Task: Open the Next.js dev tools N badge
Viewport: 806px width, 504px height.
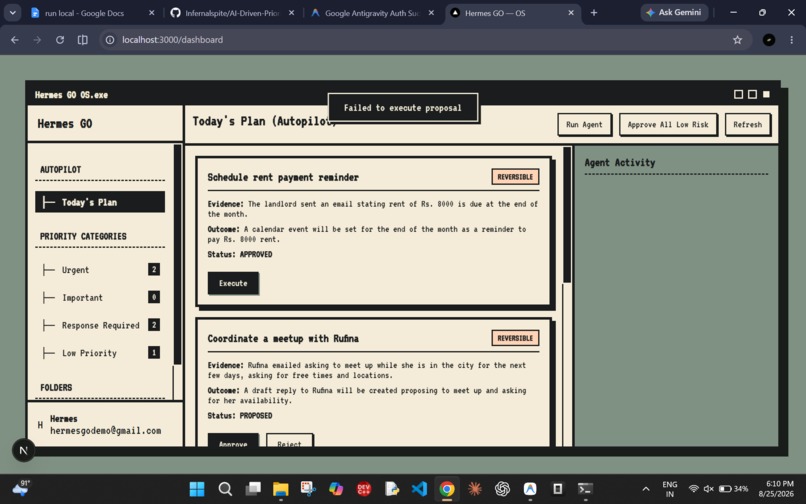Action: click(23, 451)
